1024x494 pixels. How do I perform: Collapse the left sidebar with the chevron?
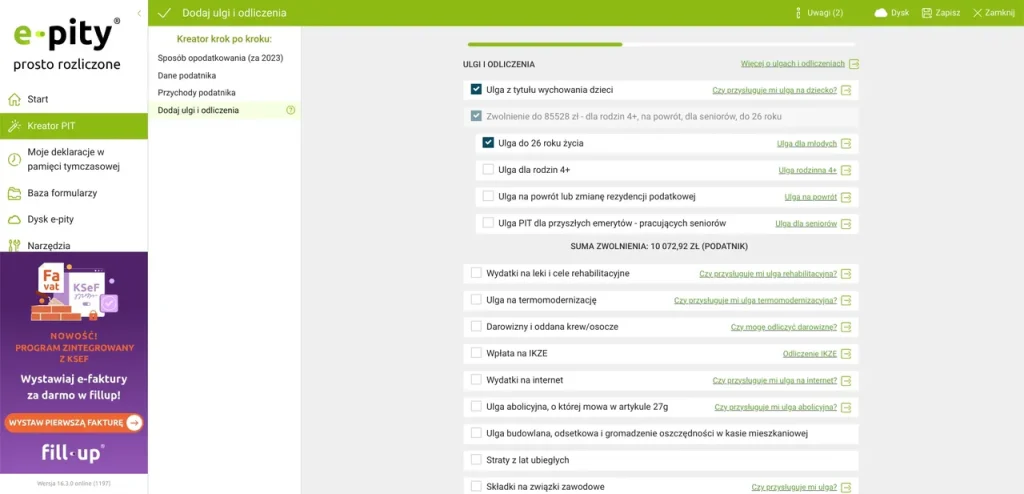click(138, 13)
